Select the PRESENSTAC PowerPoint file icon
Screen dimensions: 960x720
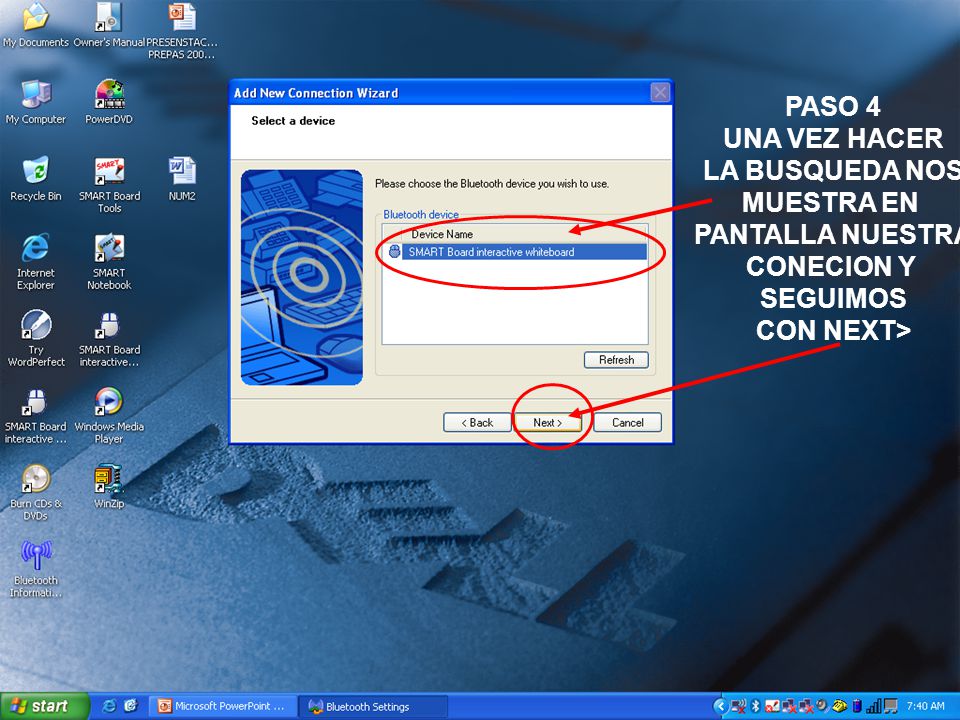tap(182, 31)
